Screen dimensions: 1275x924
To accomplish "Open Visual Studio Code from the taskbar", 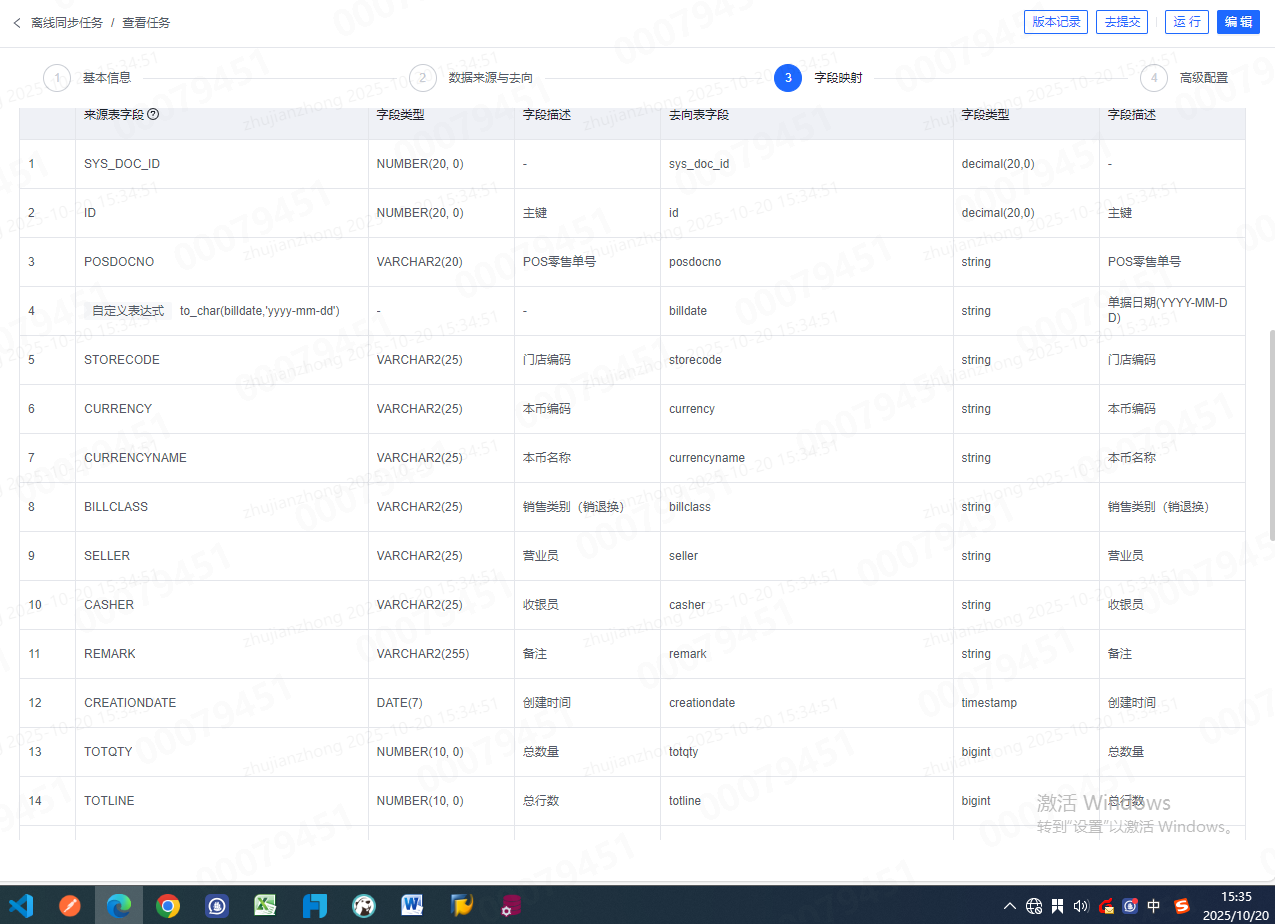I will coord(21,906).
